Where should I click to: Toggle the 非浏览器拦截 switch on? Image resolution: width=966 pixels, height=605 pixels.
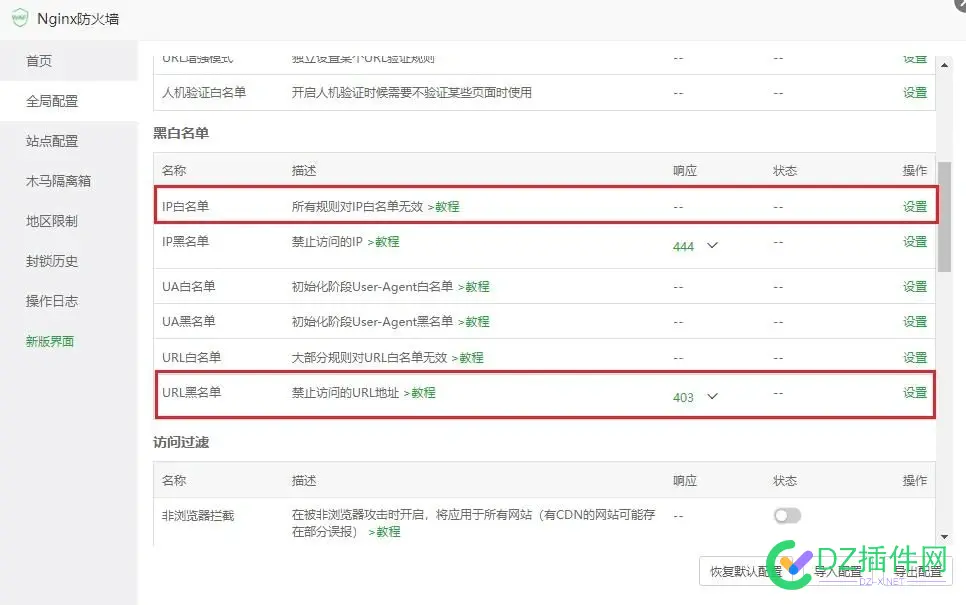click(x=786, y=515)
